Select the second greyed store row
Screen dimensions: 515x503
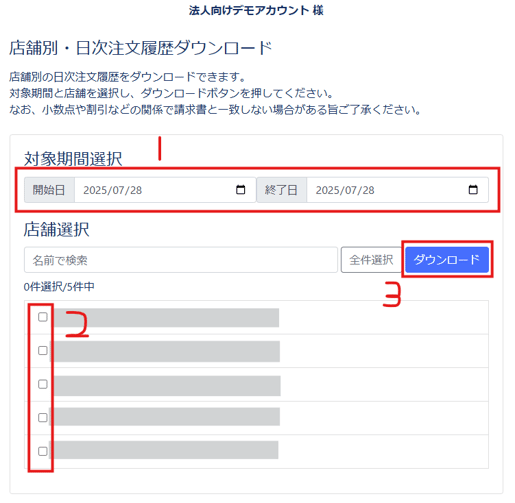[256, 351]
